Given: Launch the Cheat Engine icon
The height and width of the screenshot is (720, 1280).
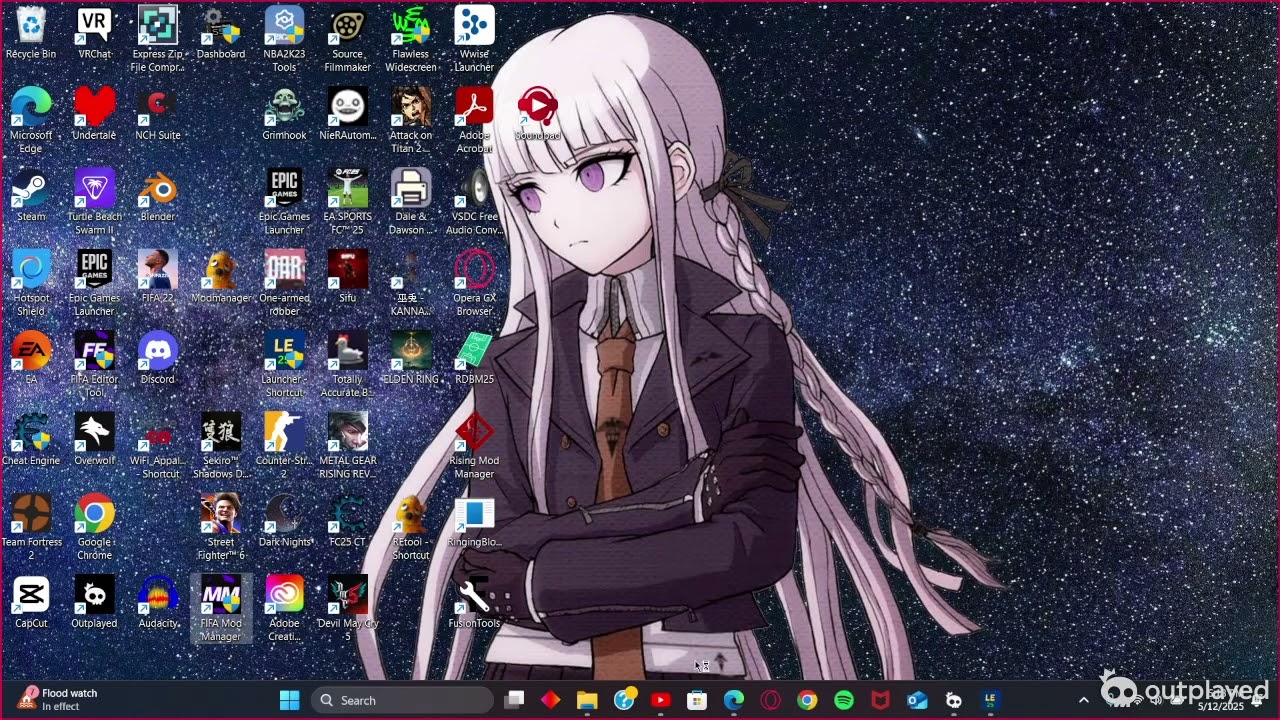Looking at the screenshot, I should [x=31, y=438].
